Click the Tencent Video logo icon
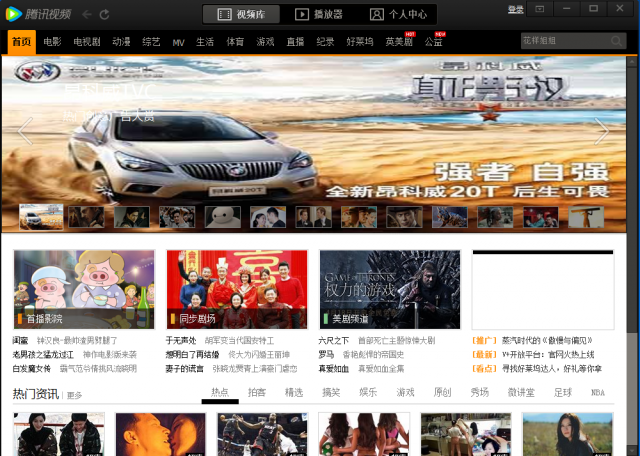 [x=13, y=14]
